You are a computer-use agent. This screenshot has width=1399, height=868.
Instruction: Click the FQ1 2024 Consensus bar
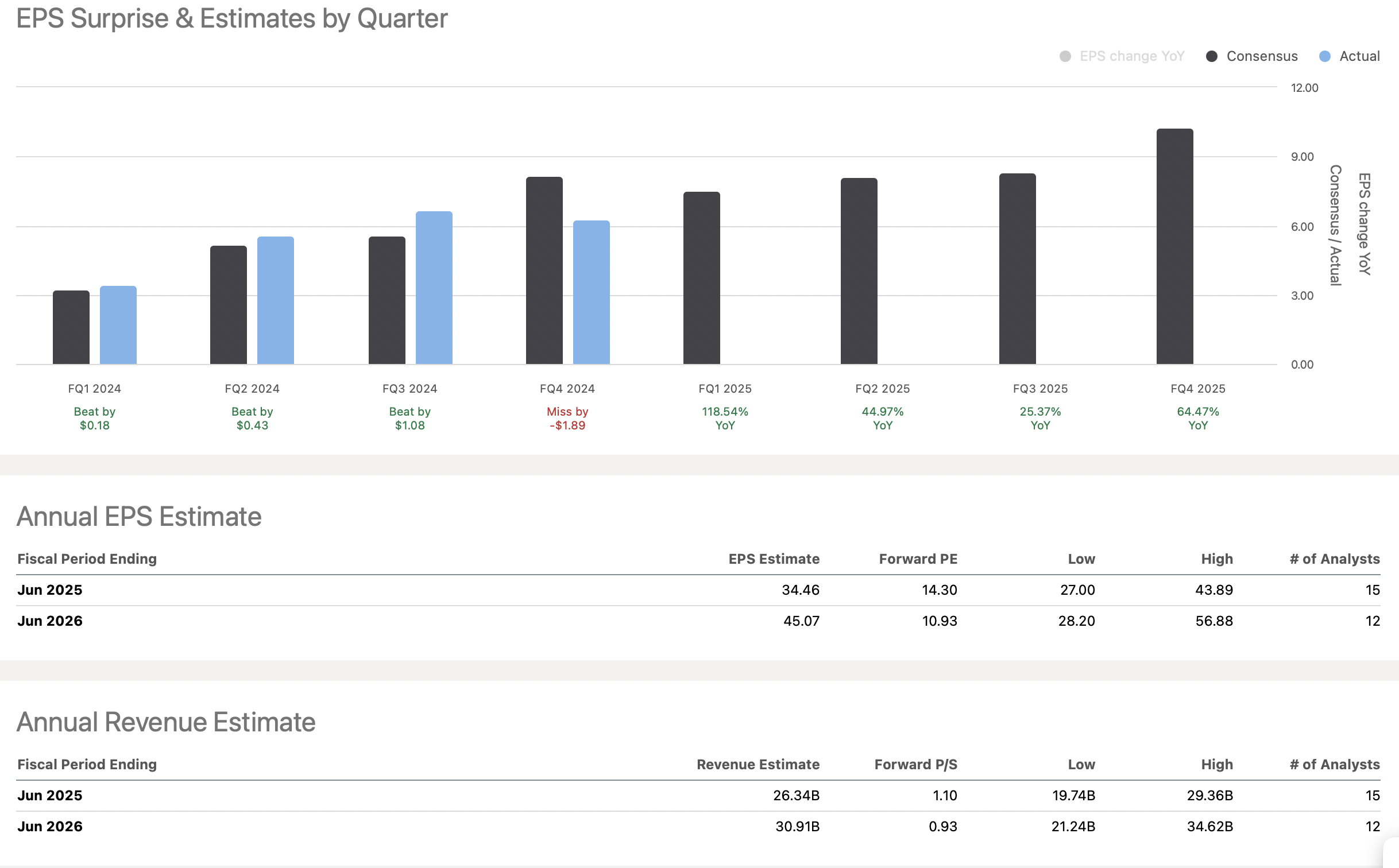71,327
